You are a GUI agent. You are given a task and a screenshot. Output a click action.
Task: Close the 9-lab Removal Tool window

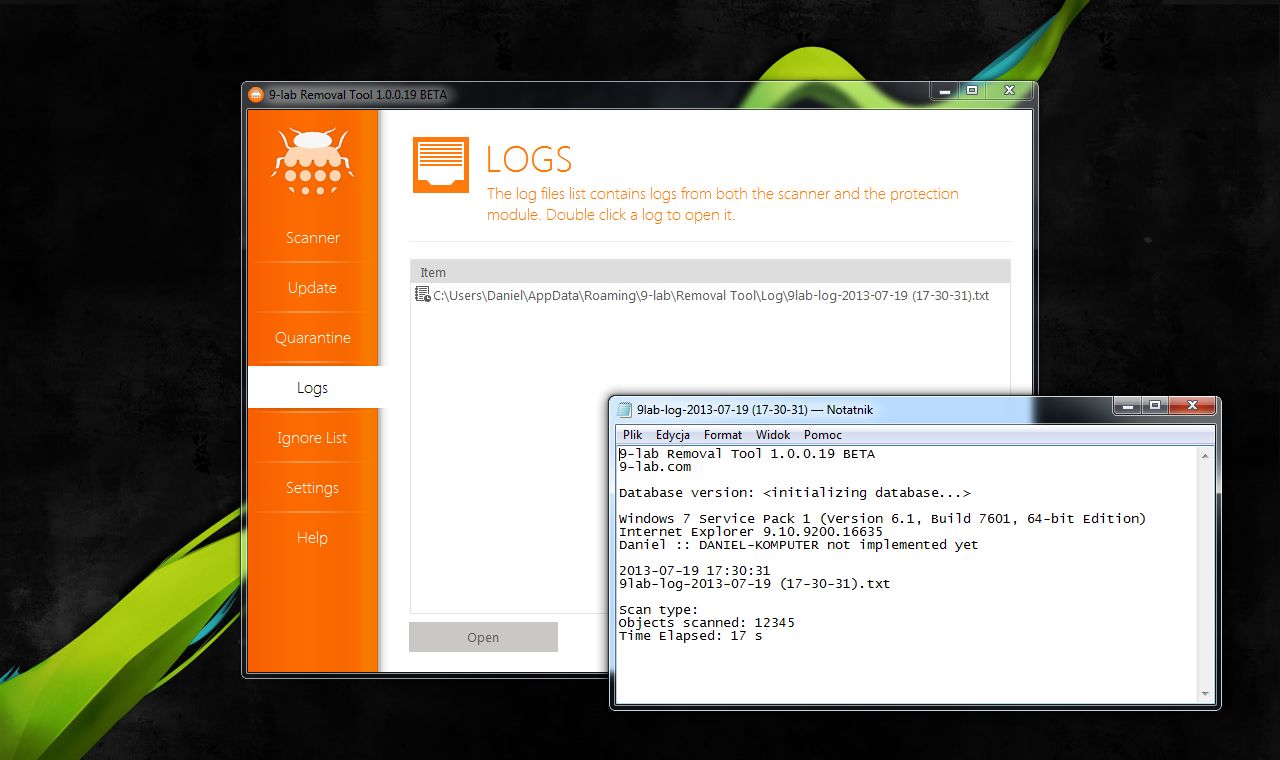point(1009,91)
